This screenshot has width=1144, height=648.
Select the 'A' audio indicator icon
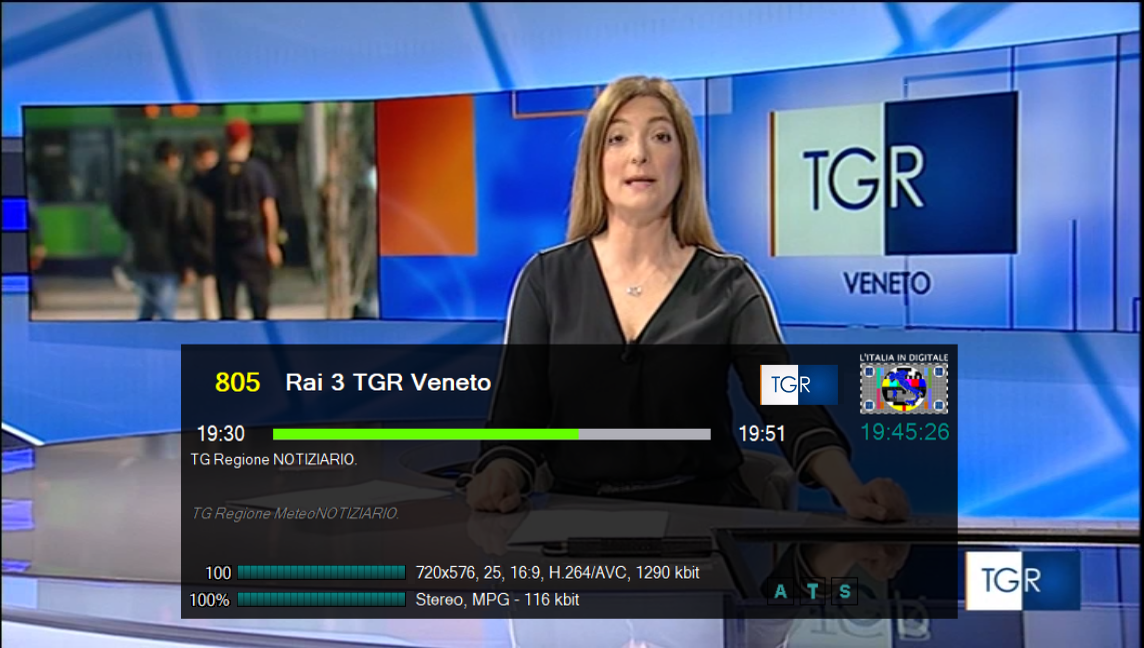tap(781, 592)
